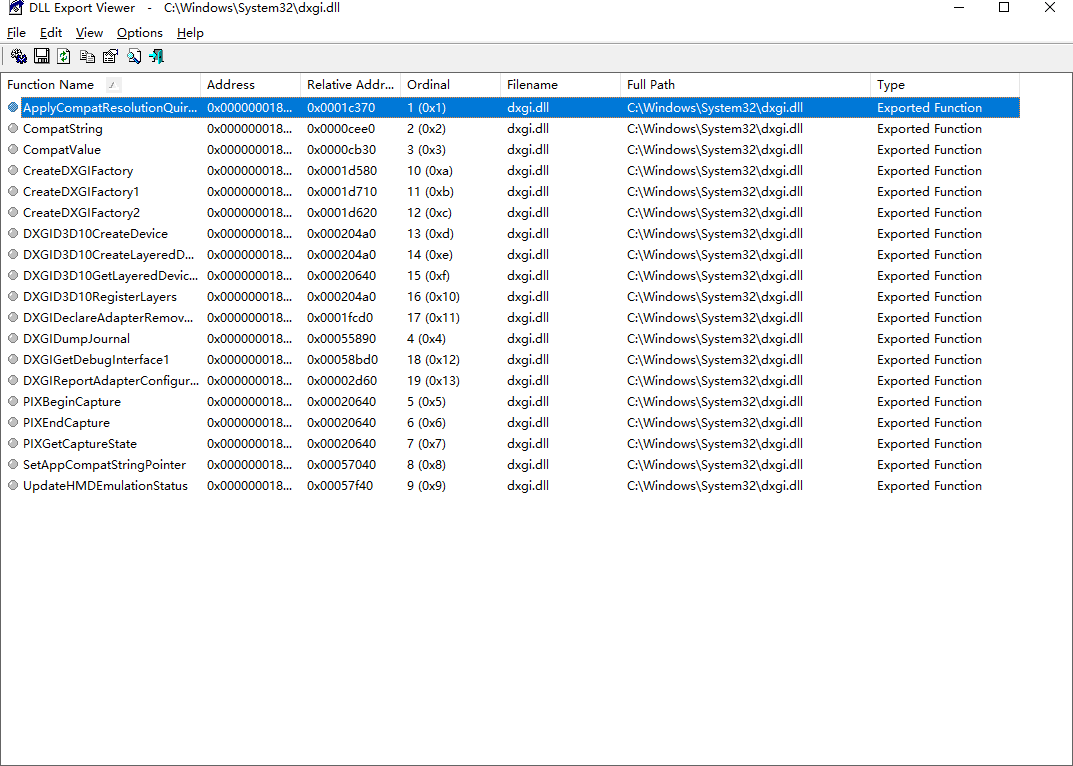Click ordinal value 11 (0xb)
The height and width of the screenshot is (766, 1073).
(x=430, y=192)
